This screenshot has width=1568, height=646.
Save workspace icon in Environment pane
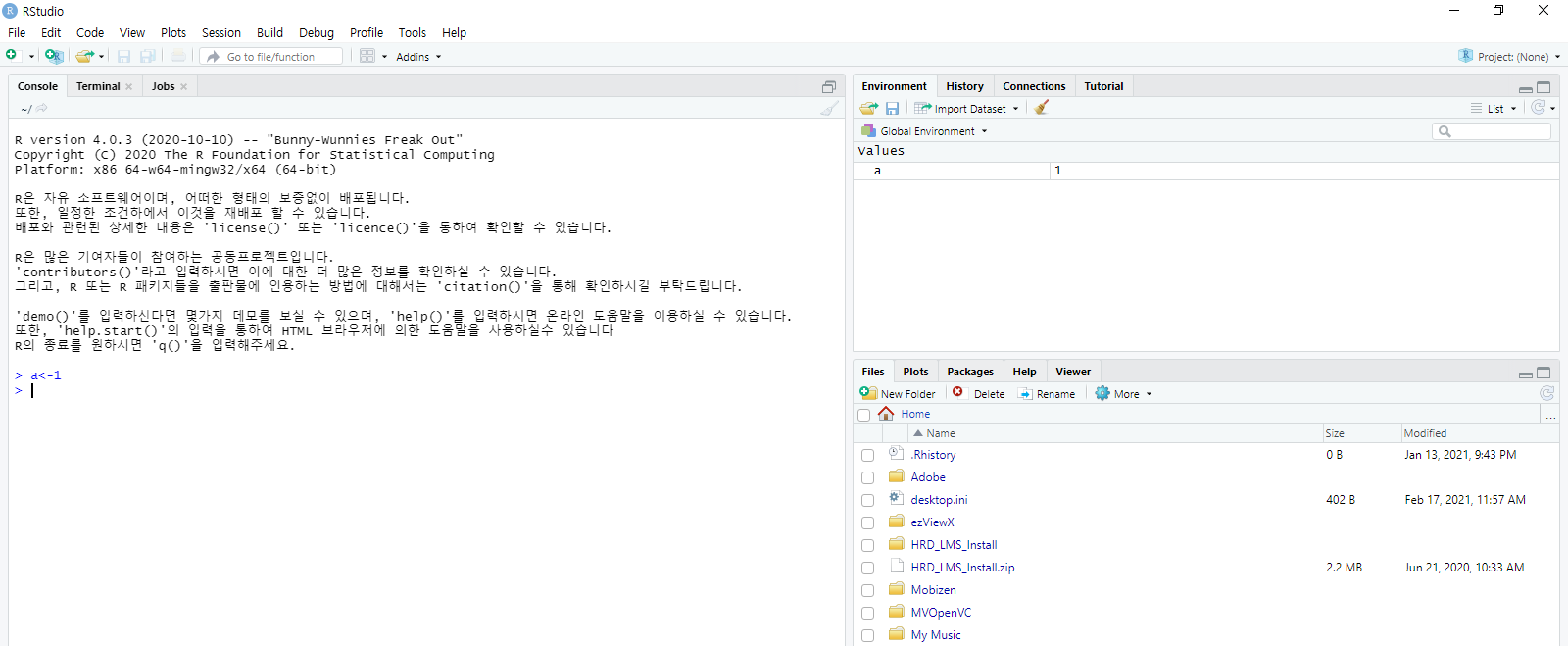893,108
